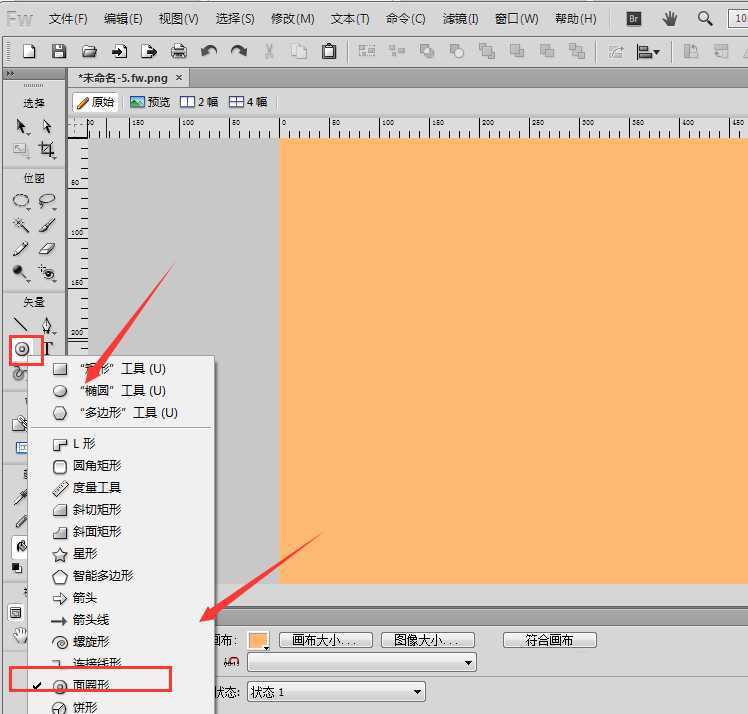
Task: Choose the Pen tool under 矢量
Action: [46, 325]
